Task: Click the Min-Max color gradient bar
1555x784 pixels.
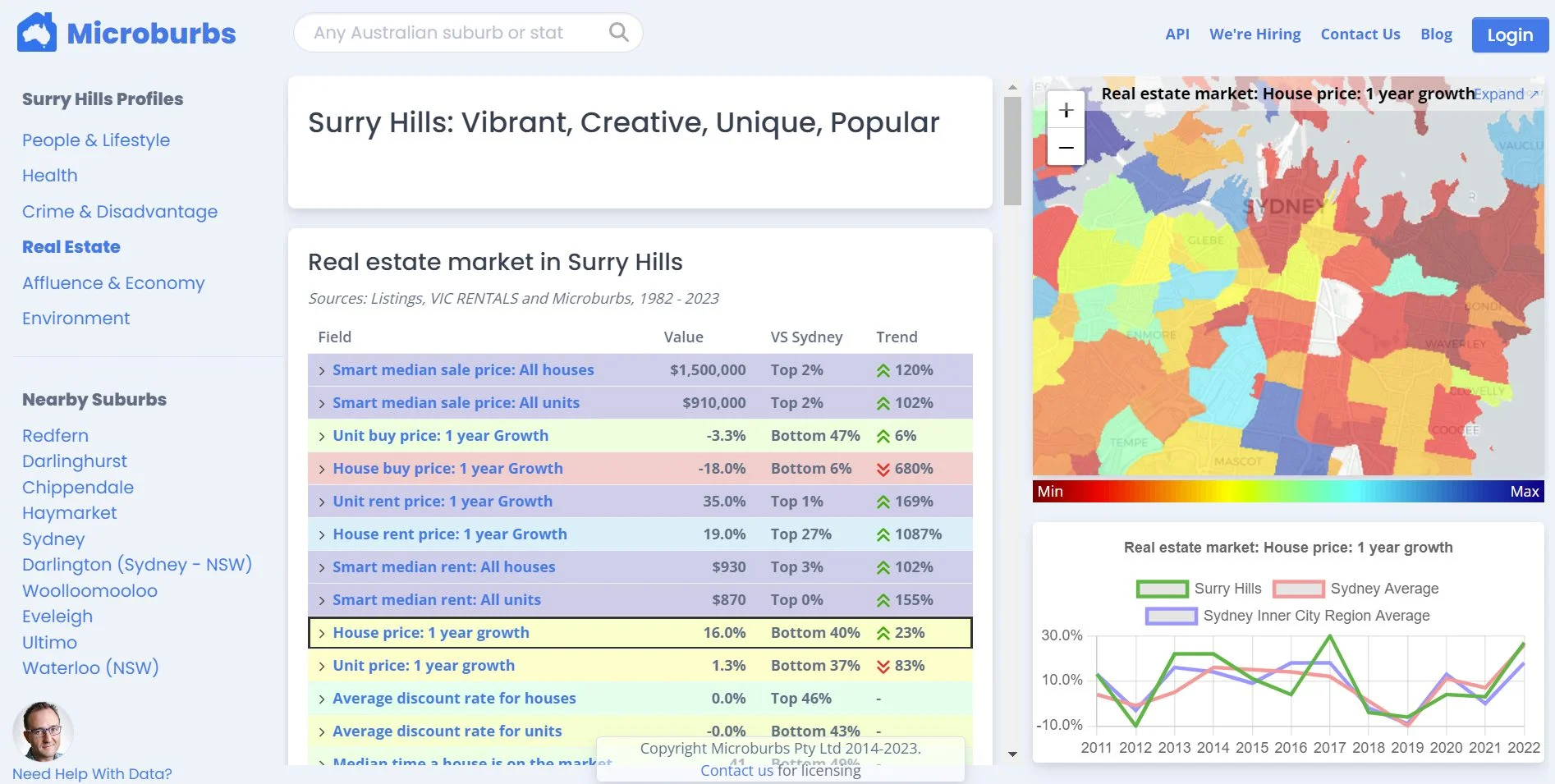Action: [1287, 491]
